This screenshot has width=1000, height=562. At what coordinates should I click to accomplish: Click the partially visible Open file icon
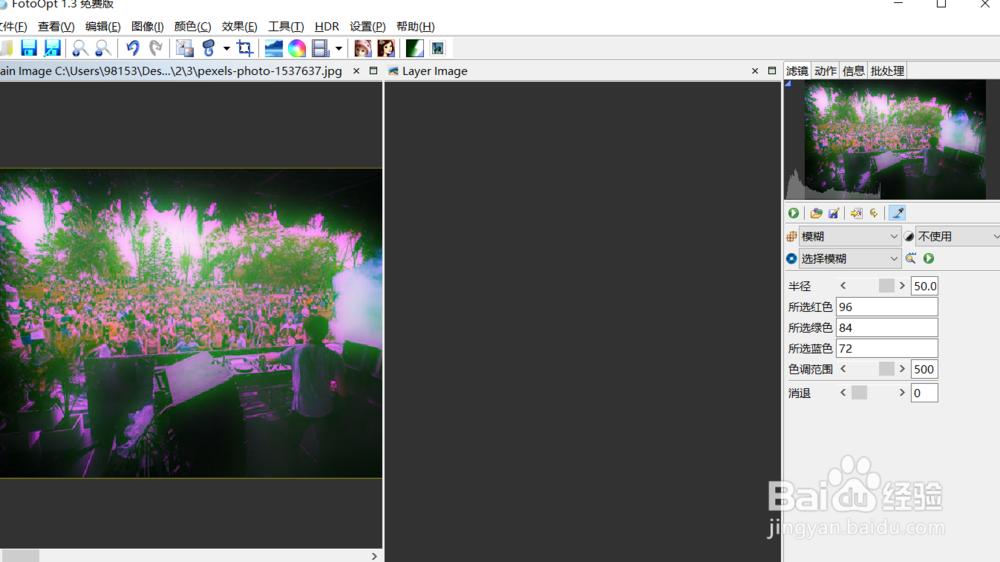click(x=6, y=48)
